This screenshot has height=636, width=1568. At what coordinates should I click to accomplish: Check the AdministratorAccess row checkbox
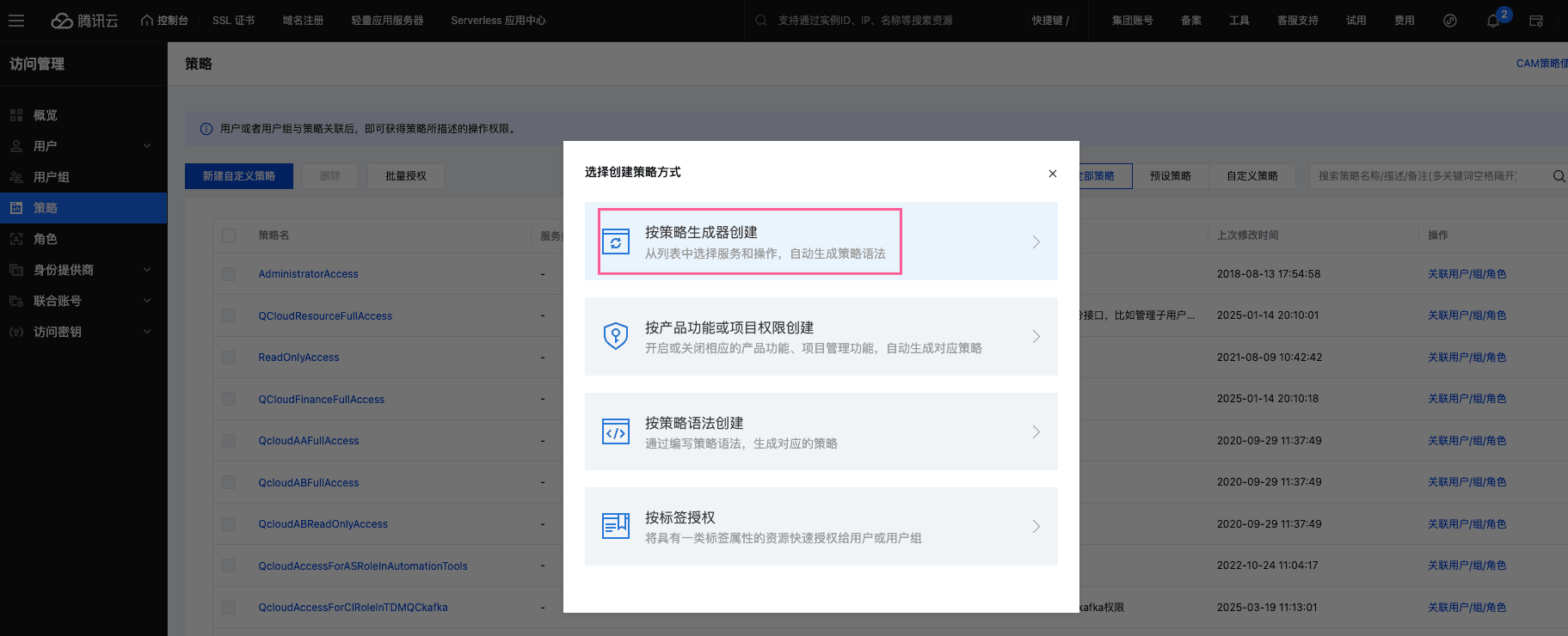pos(229,274)
